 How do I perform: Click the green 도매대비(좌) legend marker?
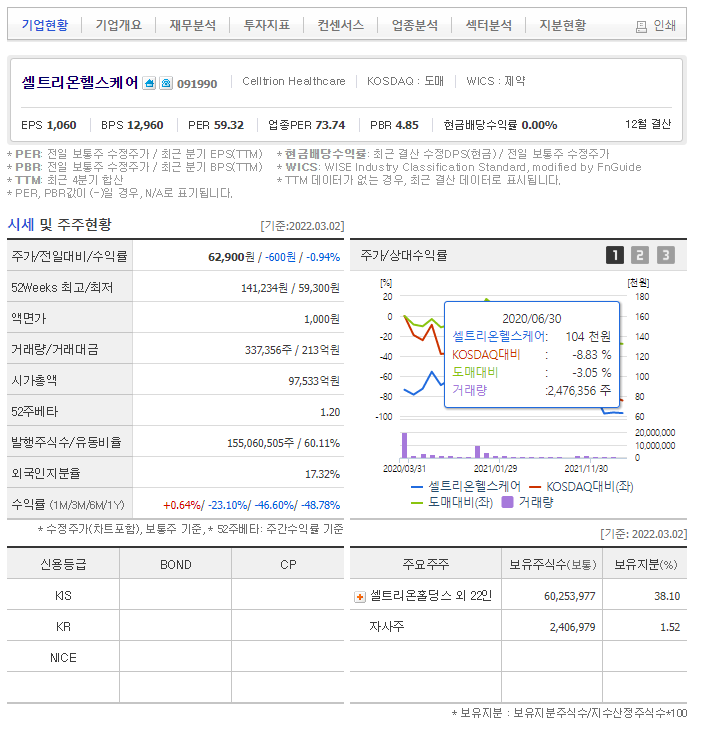pyautogui.click(x=416, y=503)
